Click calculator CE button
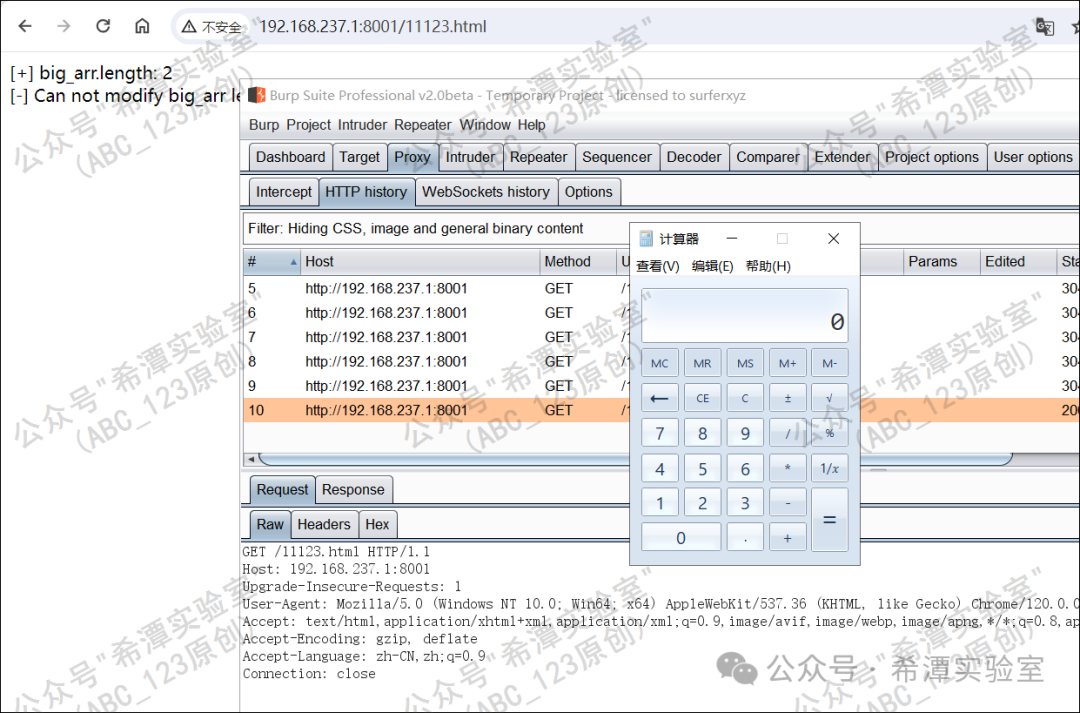Viewport: 1080px width, 713px height. point(702,398)
